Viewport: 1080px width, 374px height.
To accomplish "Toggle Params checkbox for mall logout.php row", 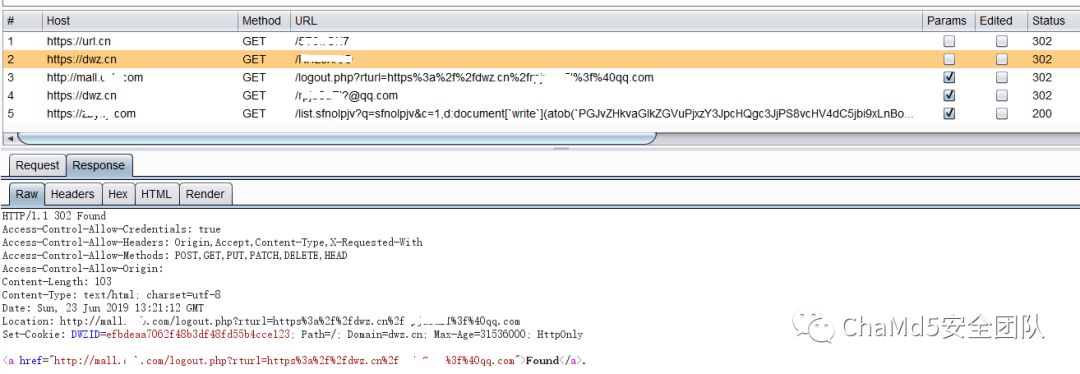I will coord(949,77).
